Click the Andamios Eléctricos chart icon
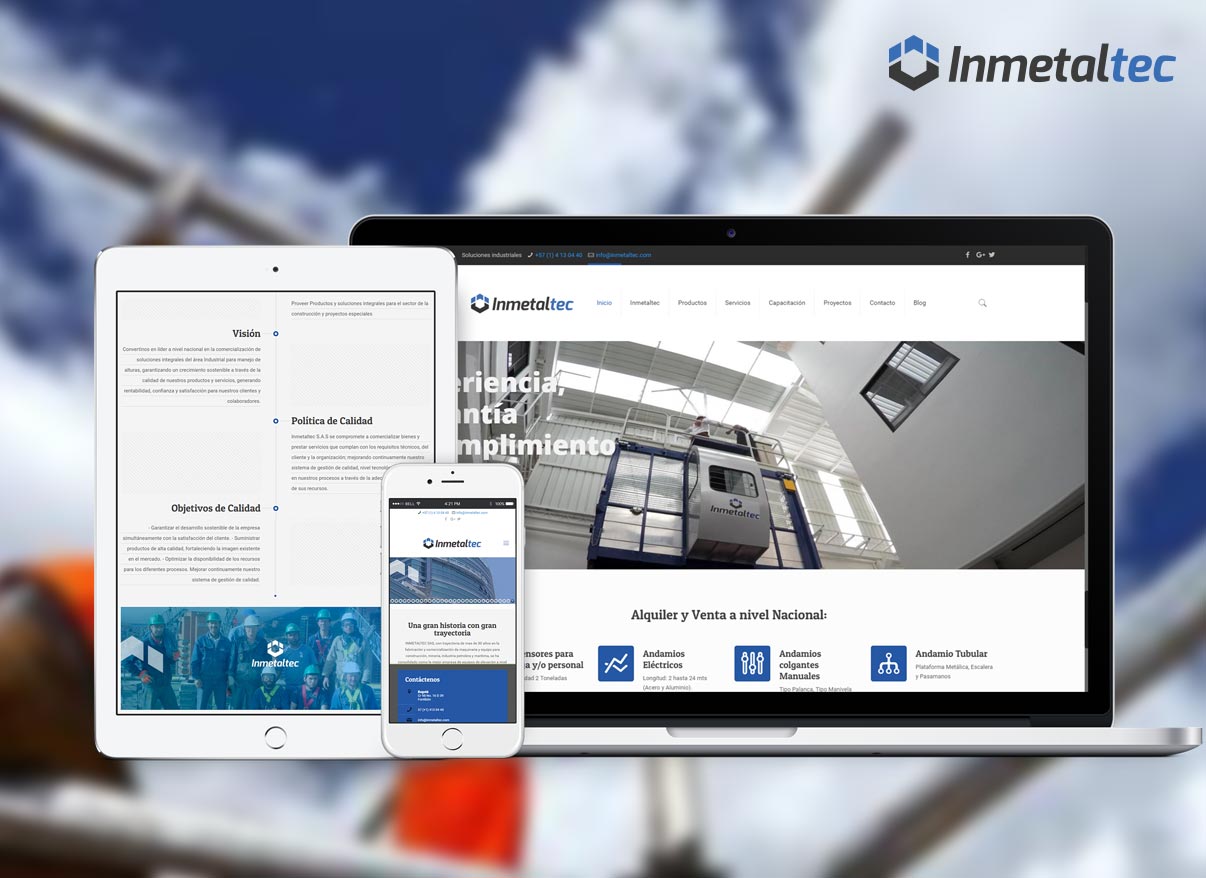Screen dimensions: 1206x878 [x=616, y=663]
